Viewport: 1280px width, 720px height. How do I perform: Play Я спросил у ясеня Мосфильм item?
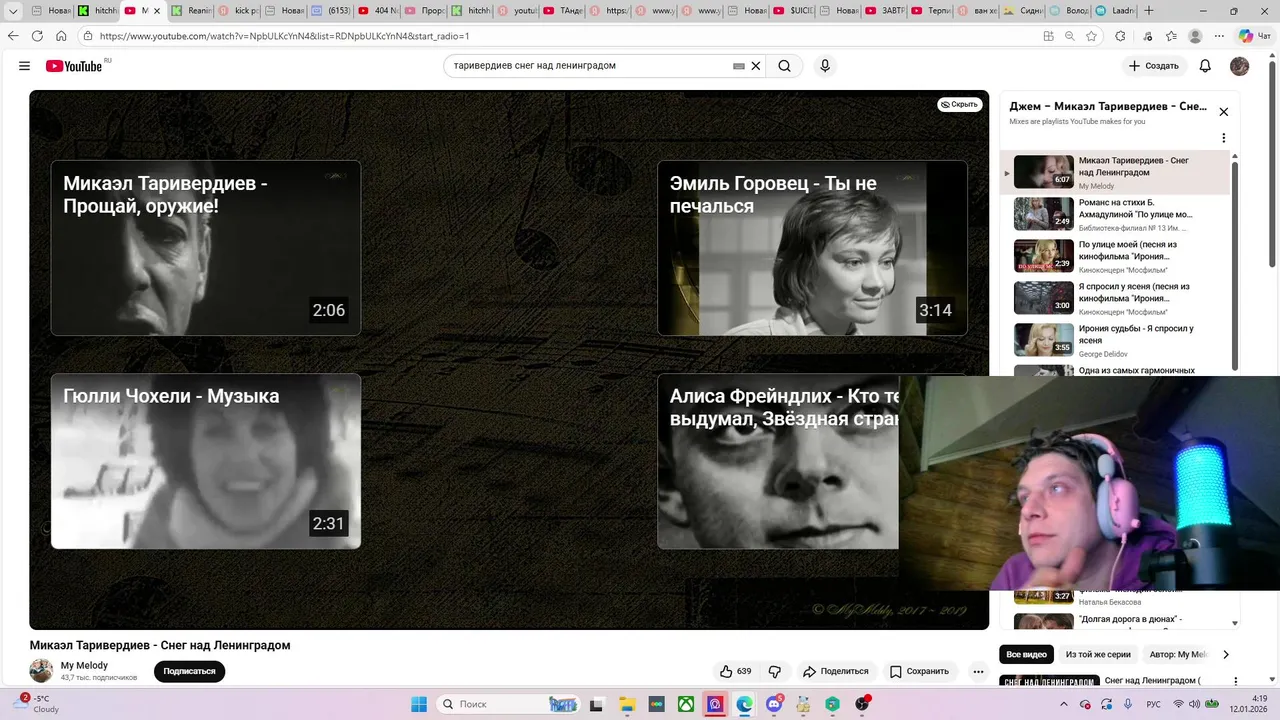coord(1115,298)
